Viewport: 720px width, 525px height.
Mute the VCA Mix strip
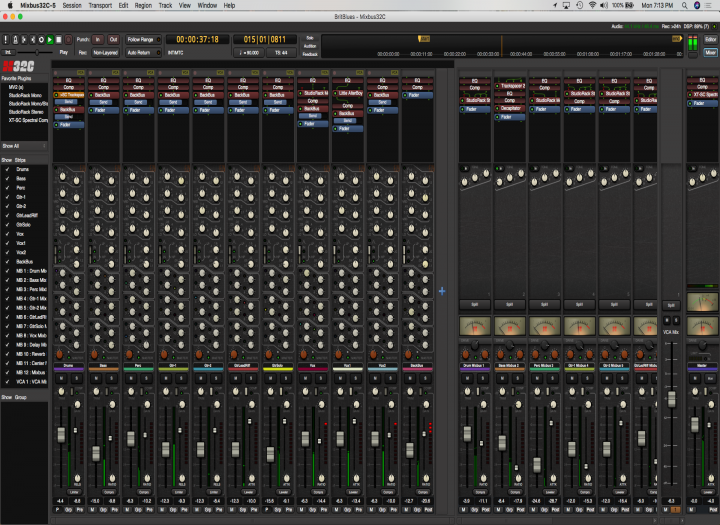[x=667, y=320]
